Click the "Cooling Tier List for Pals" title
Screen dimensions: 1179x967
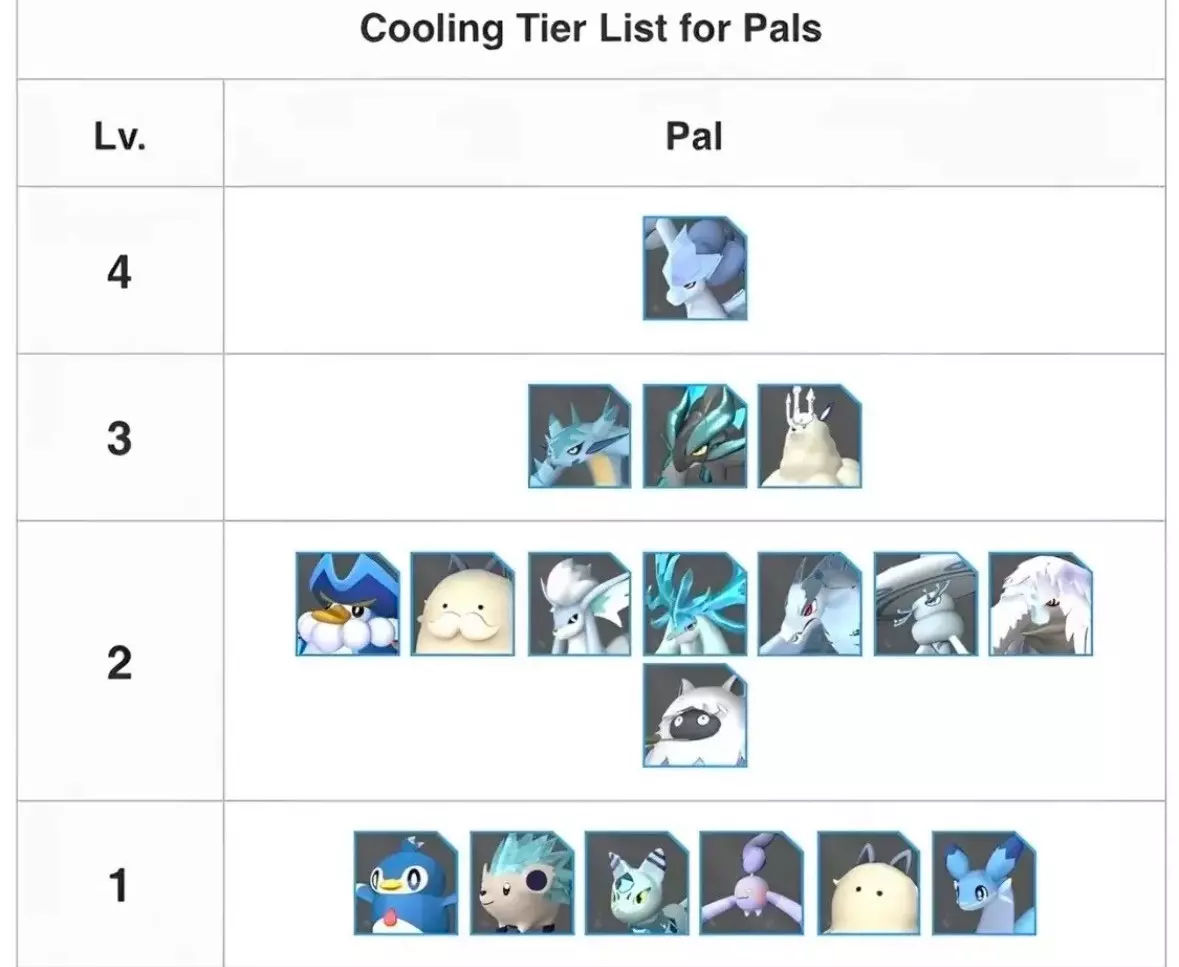coord(590,29)
